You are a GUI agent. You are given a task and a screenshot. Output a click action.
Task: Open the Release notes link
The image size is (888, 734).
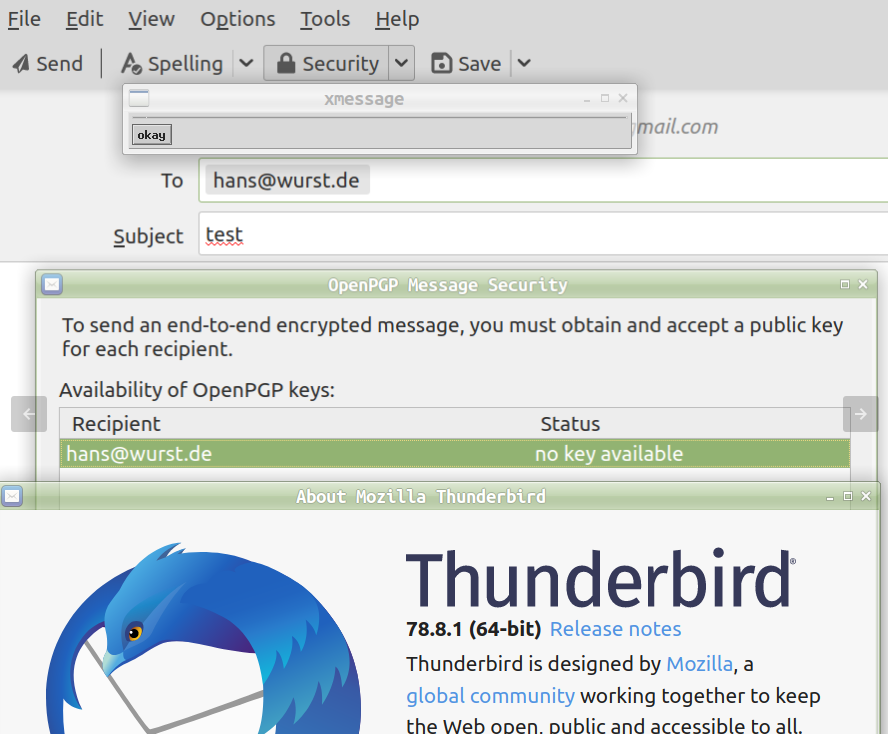616,629
